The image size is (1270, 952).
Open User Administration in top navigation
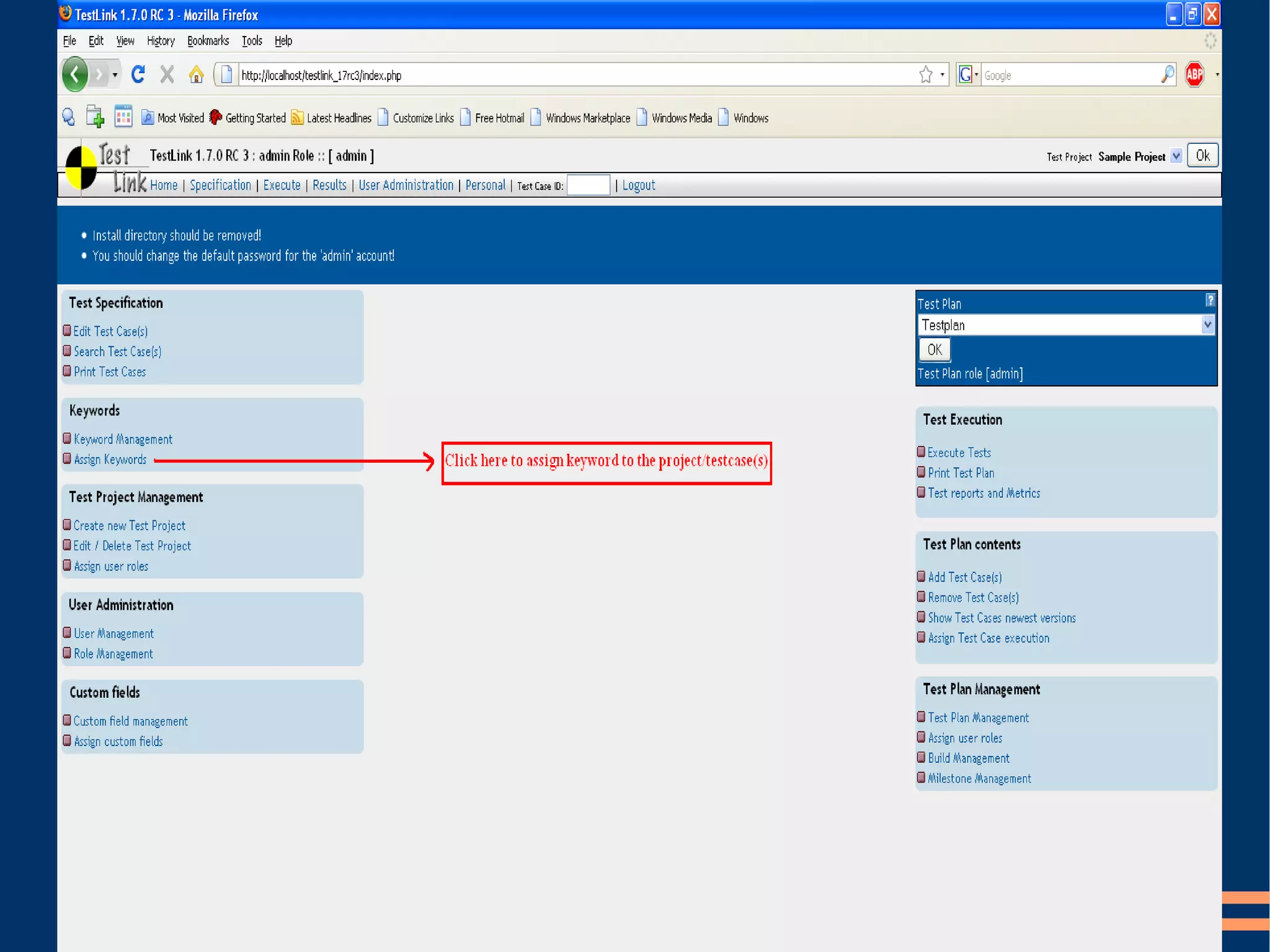pyautogui.click(x=406, y=185)
